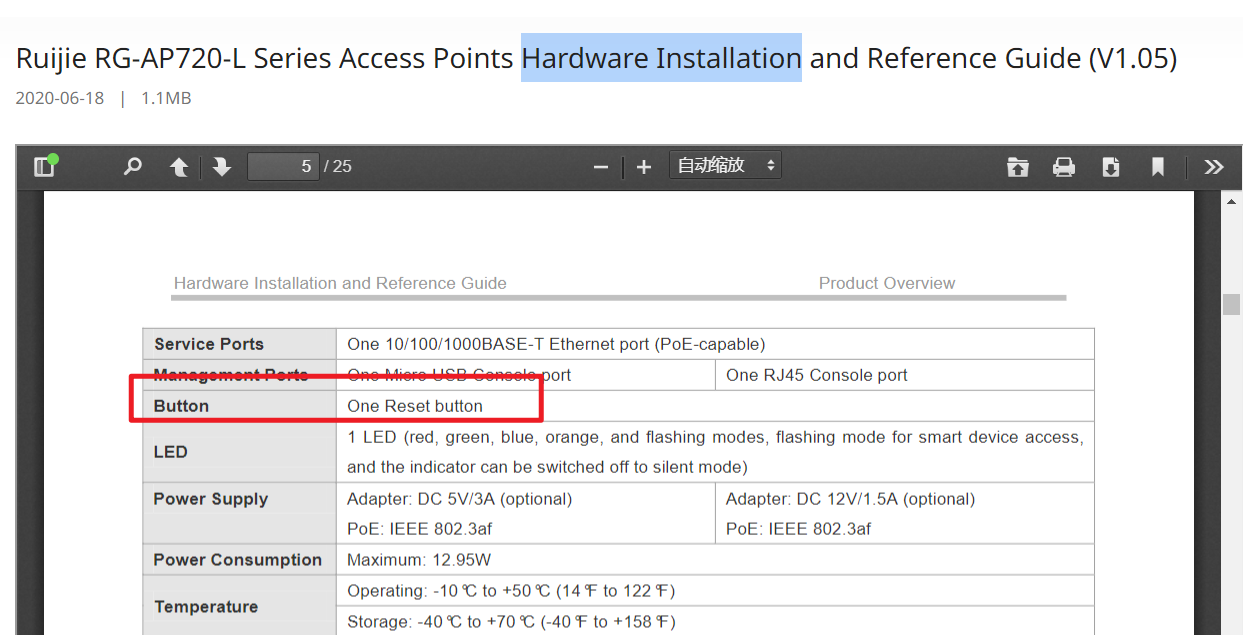
Task: Click the 'Maximum: 12.95W' value
Action: tap(419, 560)
